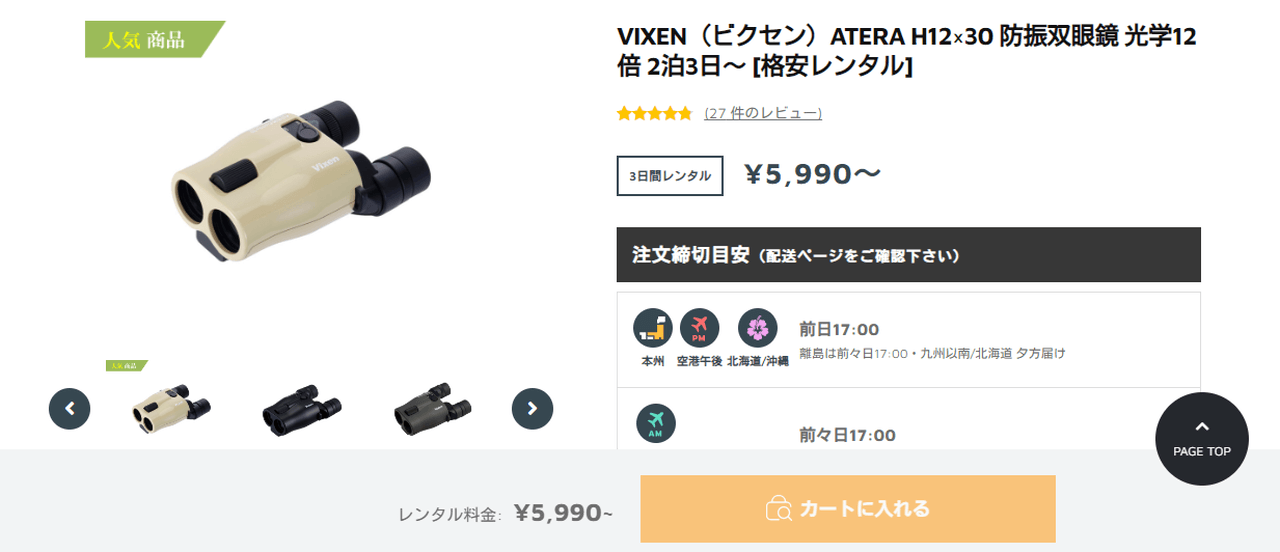Open the 27 件のレビュー reviews link

(763, 113)
